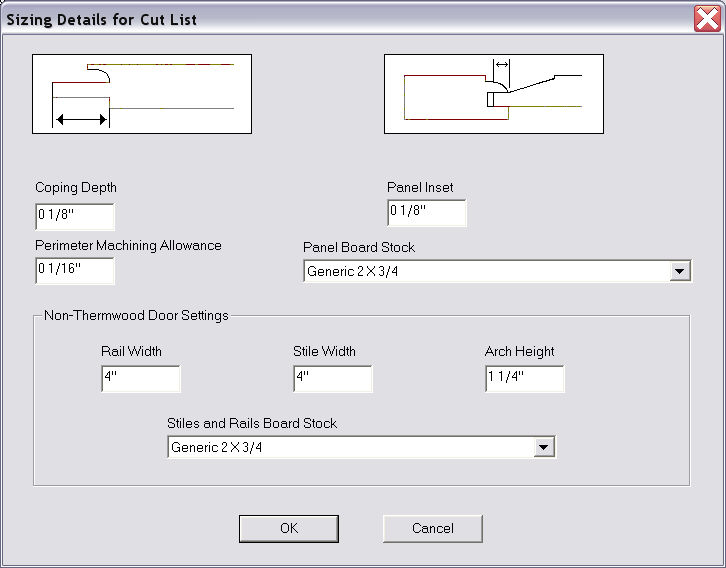Viewport: 726px width, 568px height.
Task: Click the Stile Width label
Action: 324,351
